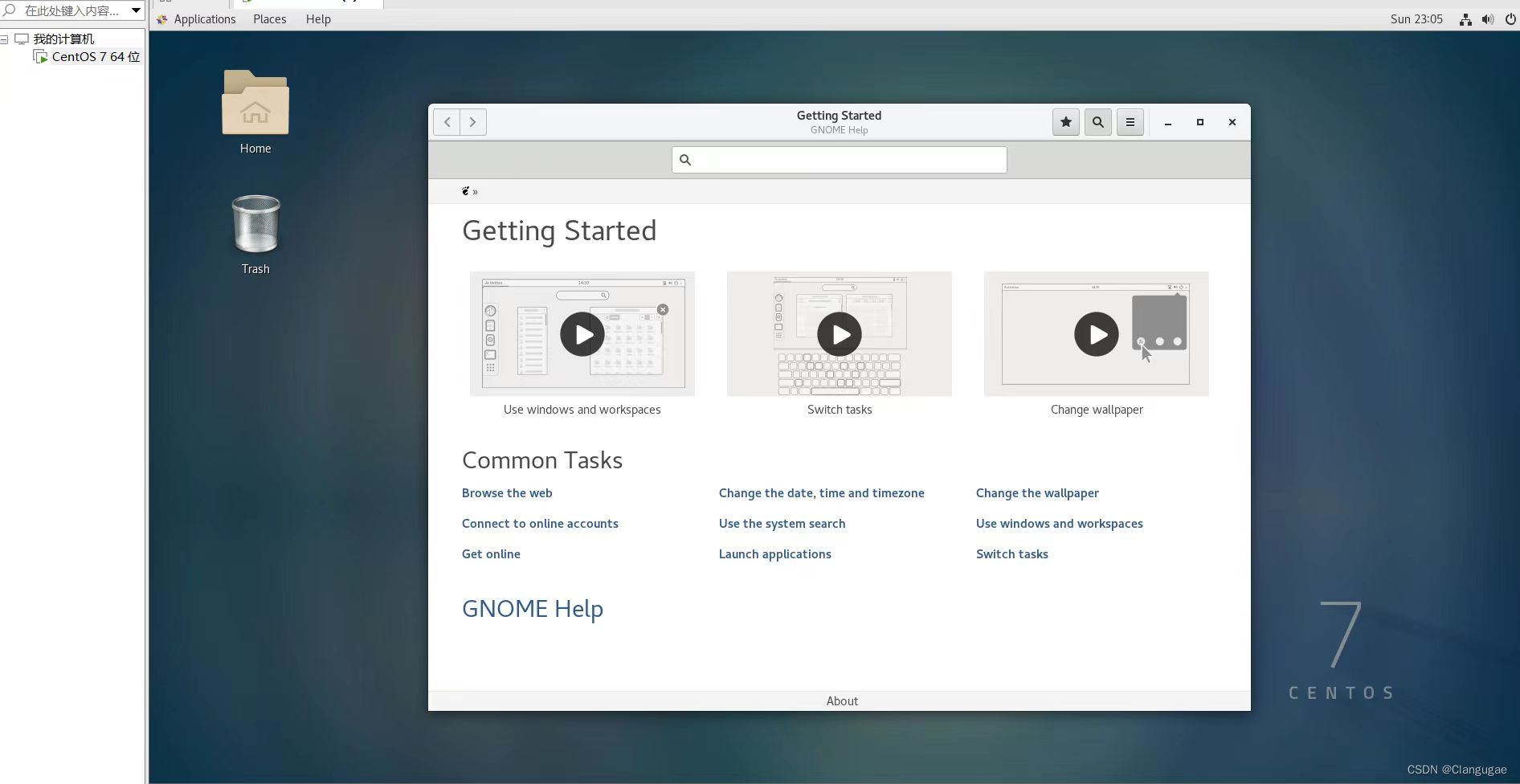Open the 'Change the wallpaper' link
The image size is (1520, 784).
(1037, 493)
